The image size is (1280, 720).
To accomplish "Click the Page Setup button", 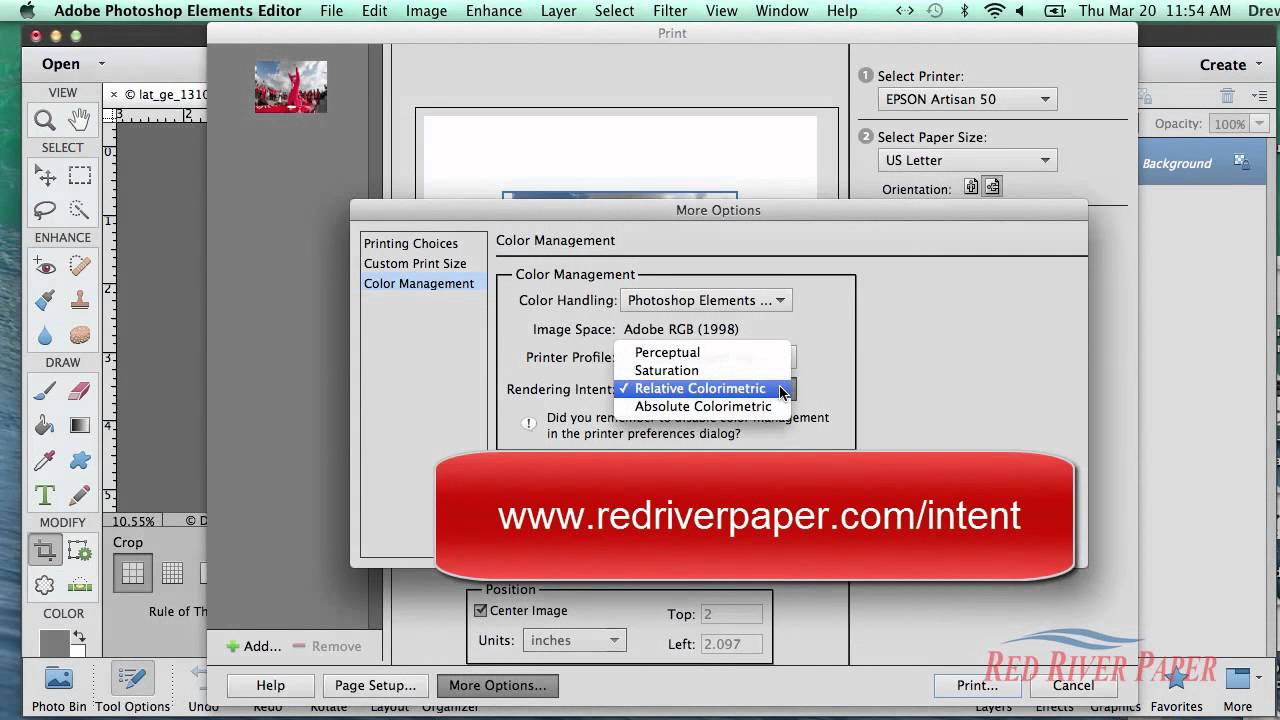I will point(376,685).
